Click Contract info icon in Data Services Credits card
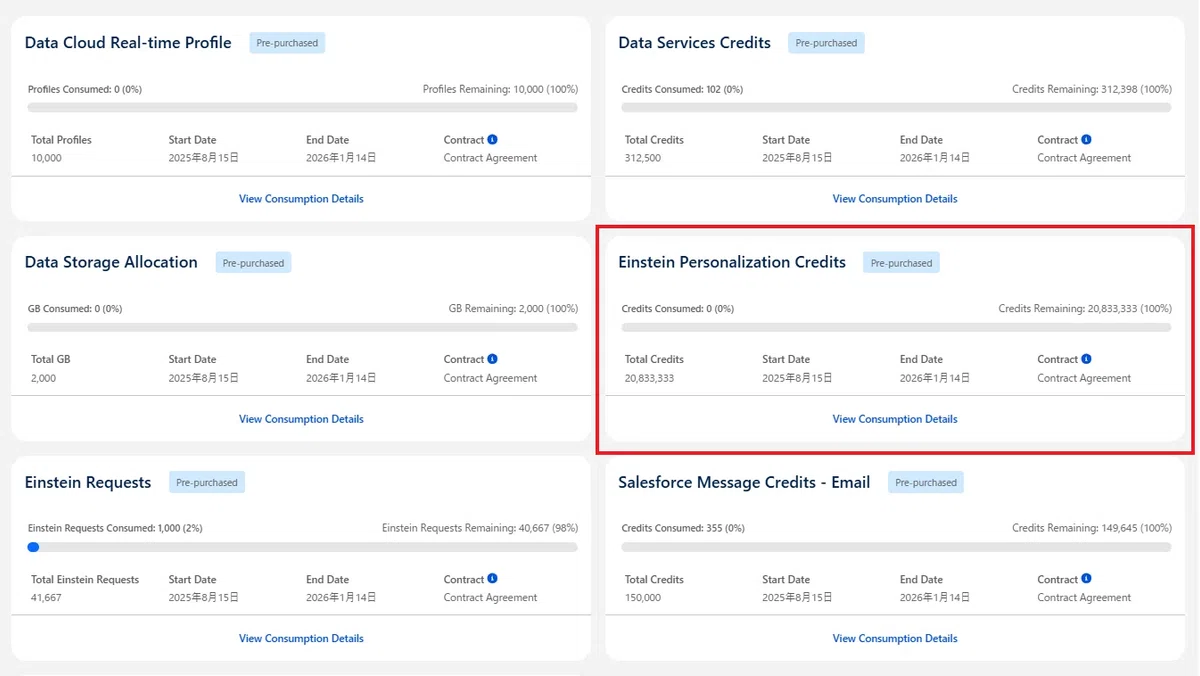The image size is (1200, 676). [1087, 140]
